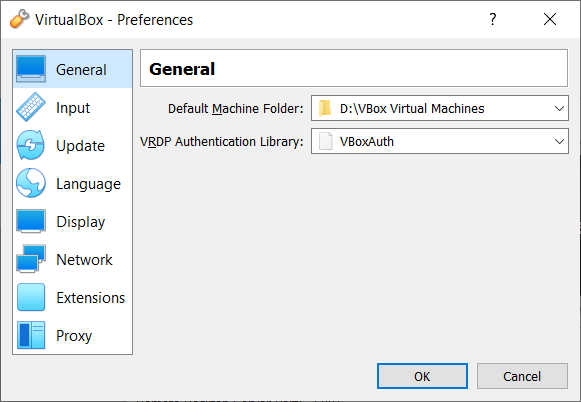Click the folder icon in Default Machine Folder
This screenshot has width=581, height=402.
325,108
